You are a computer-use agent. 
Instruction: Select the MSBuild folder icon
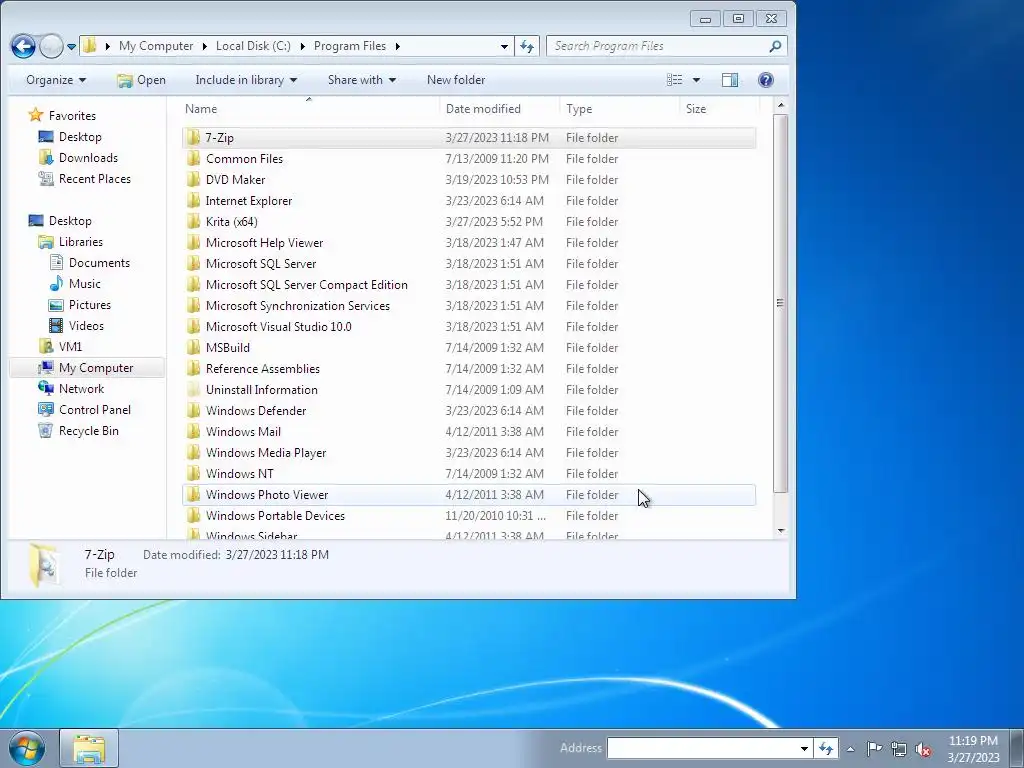193,347
